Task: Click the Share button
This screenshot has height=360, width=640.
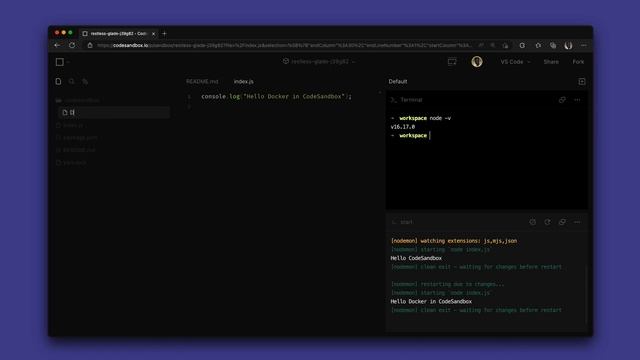Action: (x=551, y=62)
